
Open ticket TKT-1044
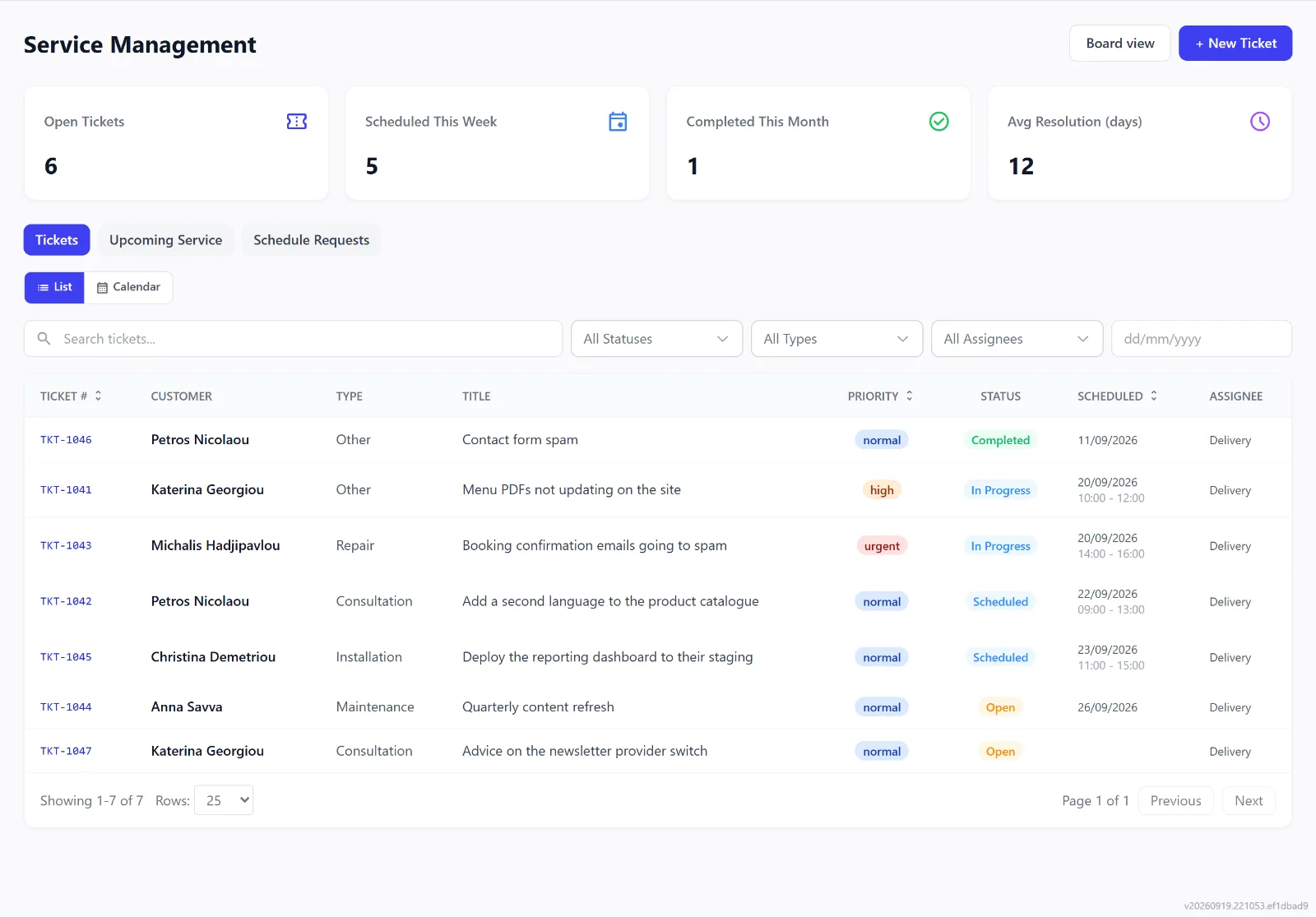(x=66, y=707)
